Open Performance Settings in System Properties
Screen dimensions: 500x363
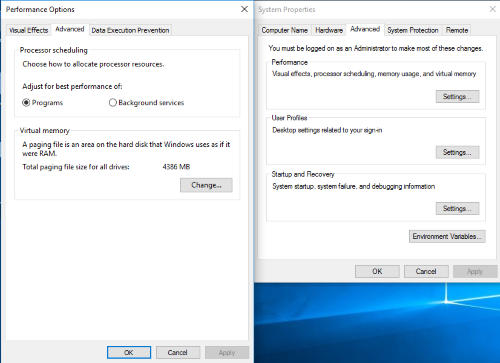[x=457, y=97]
